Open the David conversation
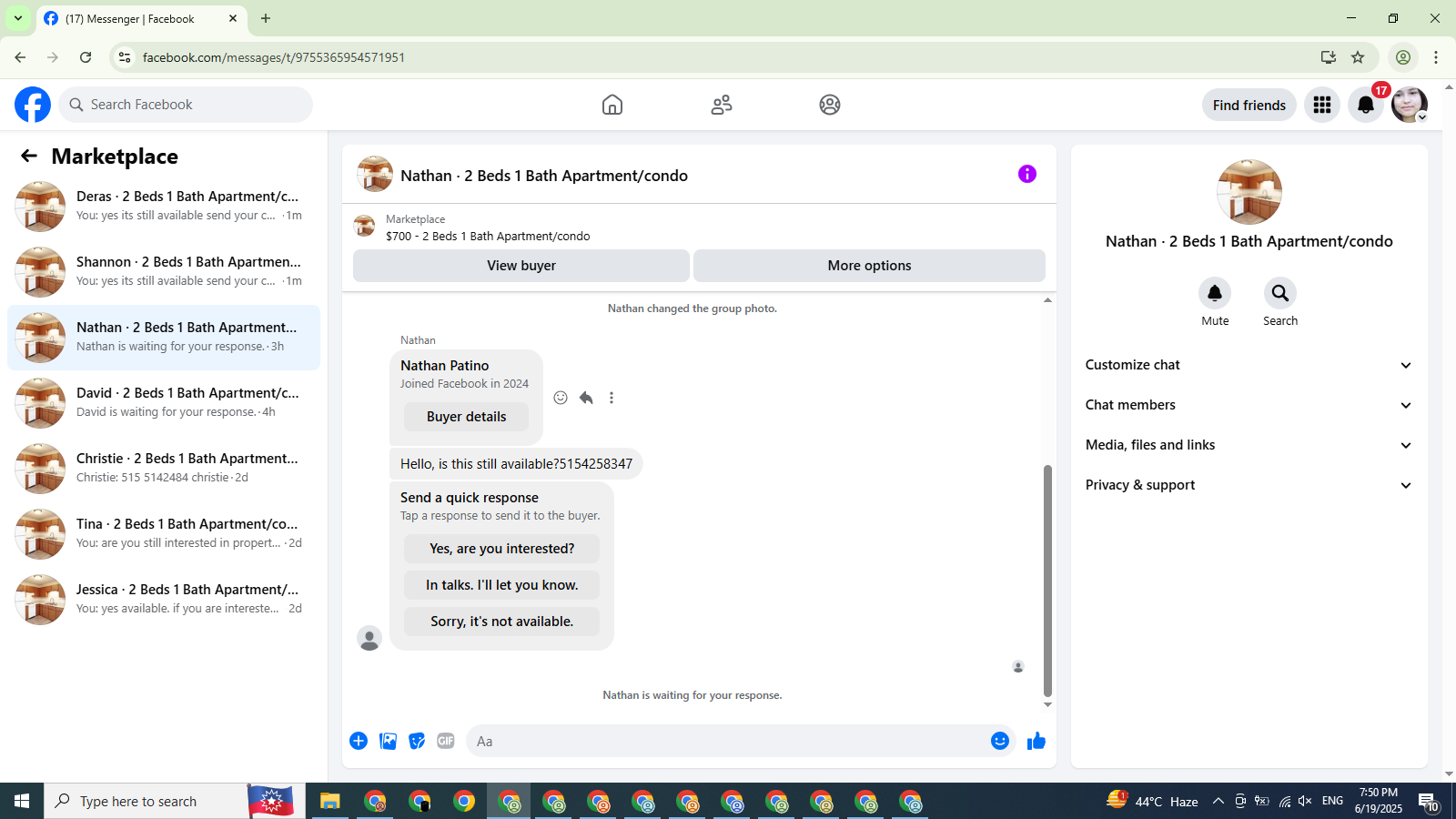The width and height of the screenshot is (1456, 819). pyautogui.click(x=164, y=403)
